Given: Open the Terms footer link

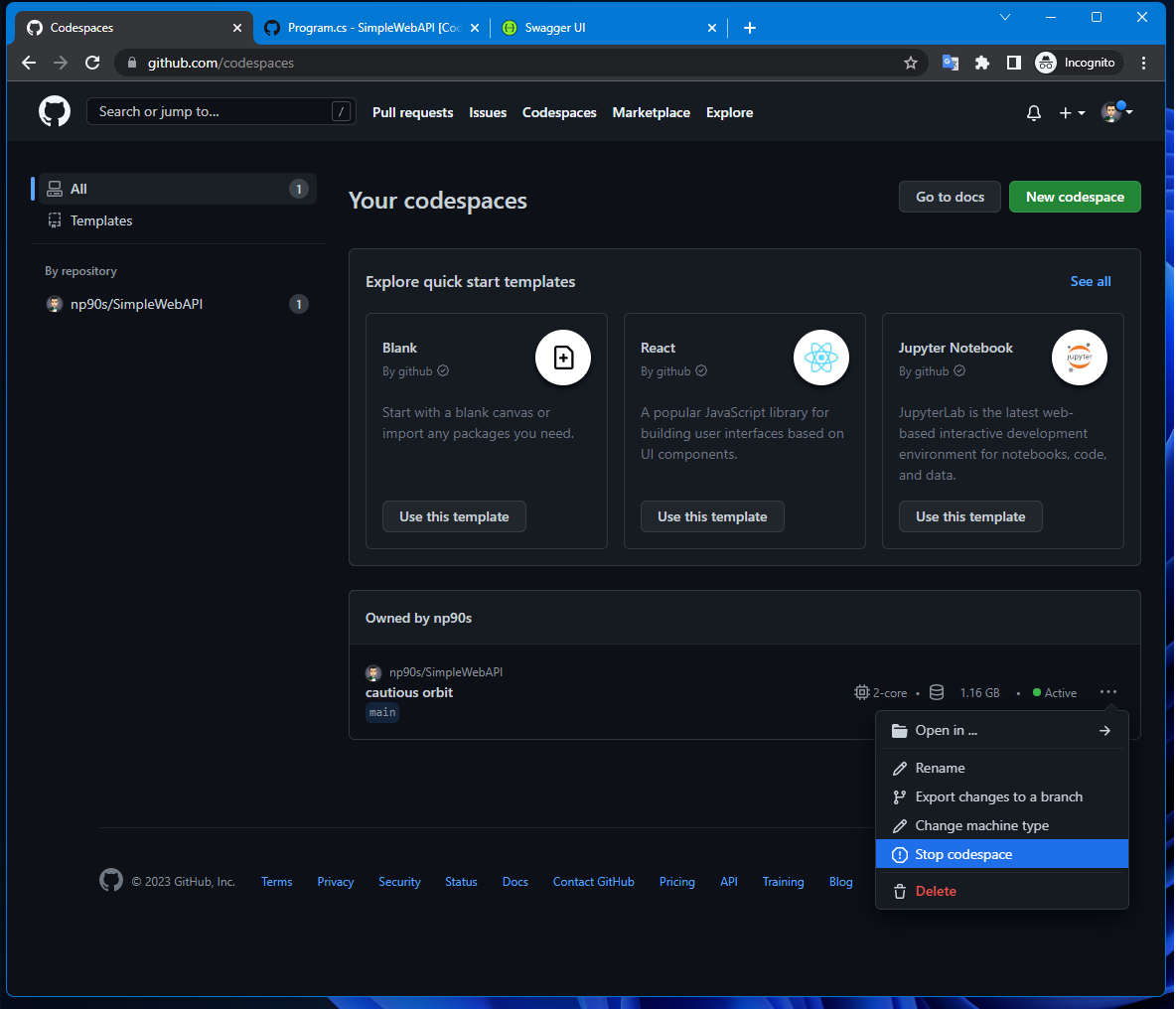Looking at the screenshot, I should 277,882.
